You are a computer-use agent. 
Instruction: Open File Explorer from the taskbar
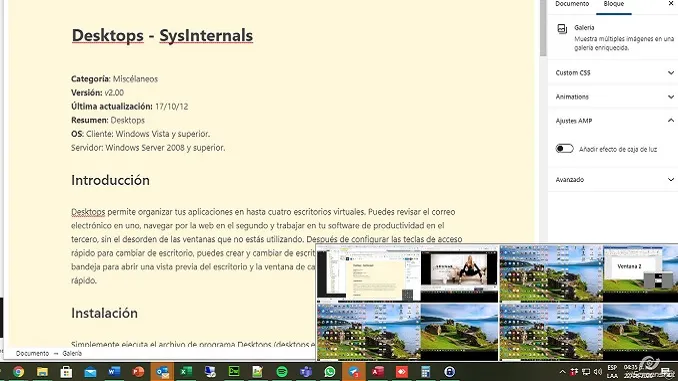42,372
